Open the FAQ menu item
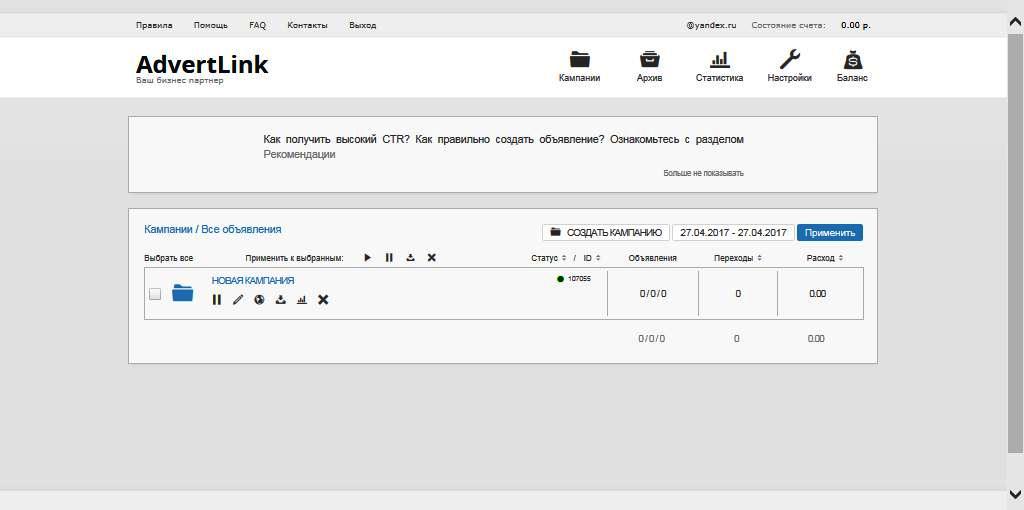The height and width of the screenshot is (510, 1024). (257, 25)
